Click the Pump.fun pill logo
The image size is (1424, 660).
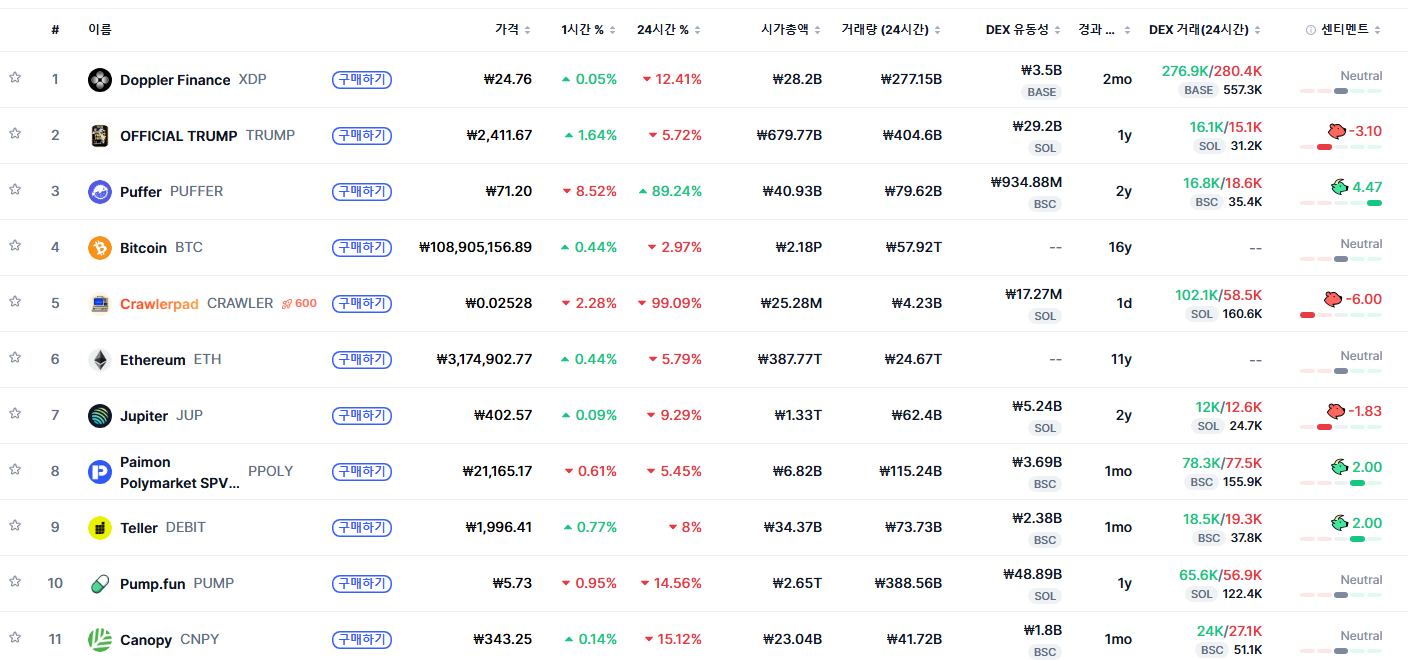point(100,584)
